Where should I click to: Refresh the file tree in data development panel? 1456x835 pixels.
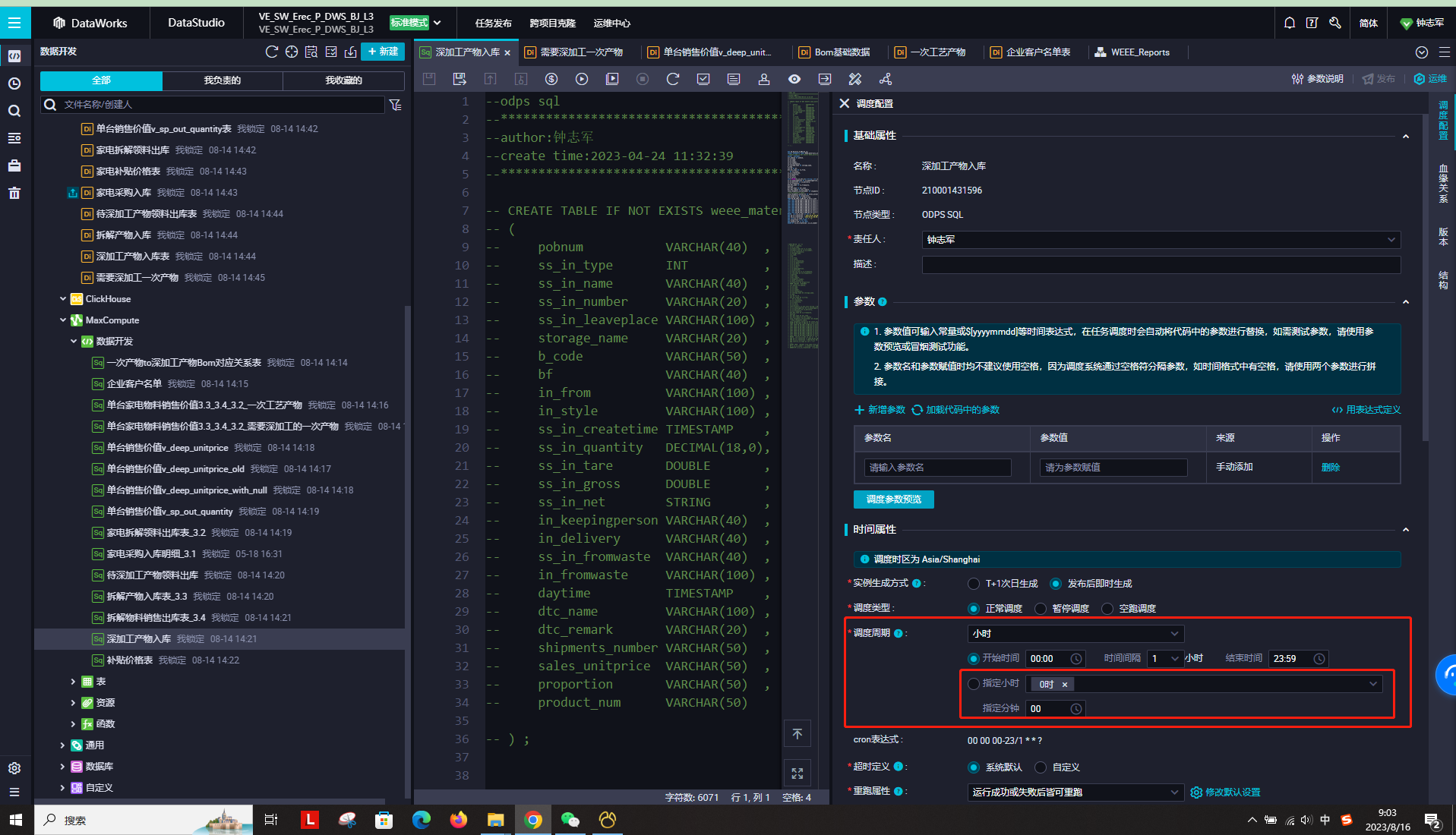point(272,52)
